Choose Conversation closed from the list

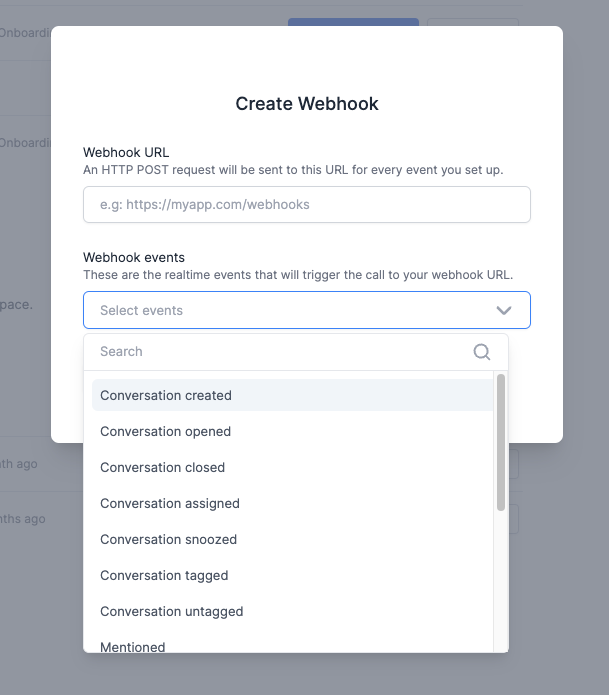click(x=293, y=467)
